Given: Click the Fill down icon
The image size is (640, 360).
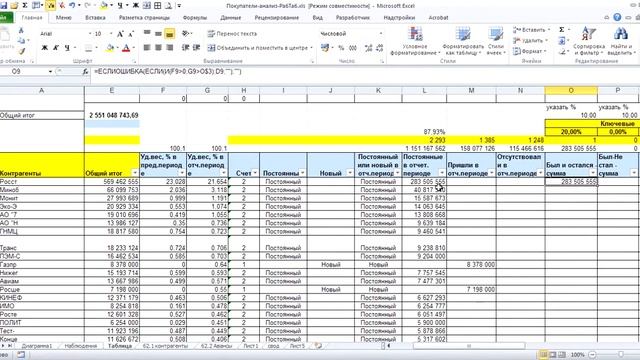Looking at the screenshot, I should [x=562, y=40].
